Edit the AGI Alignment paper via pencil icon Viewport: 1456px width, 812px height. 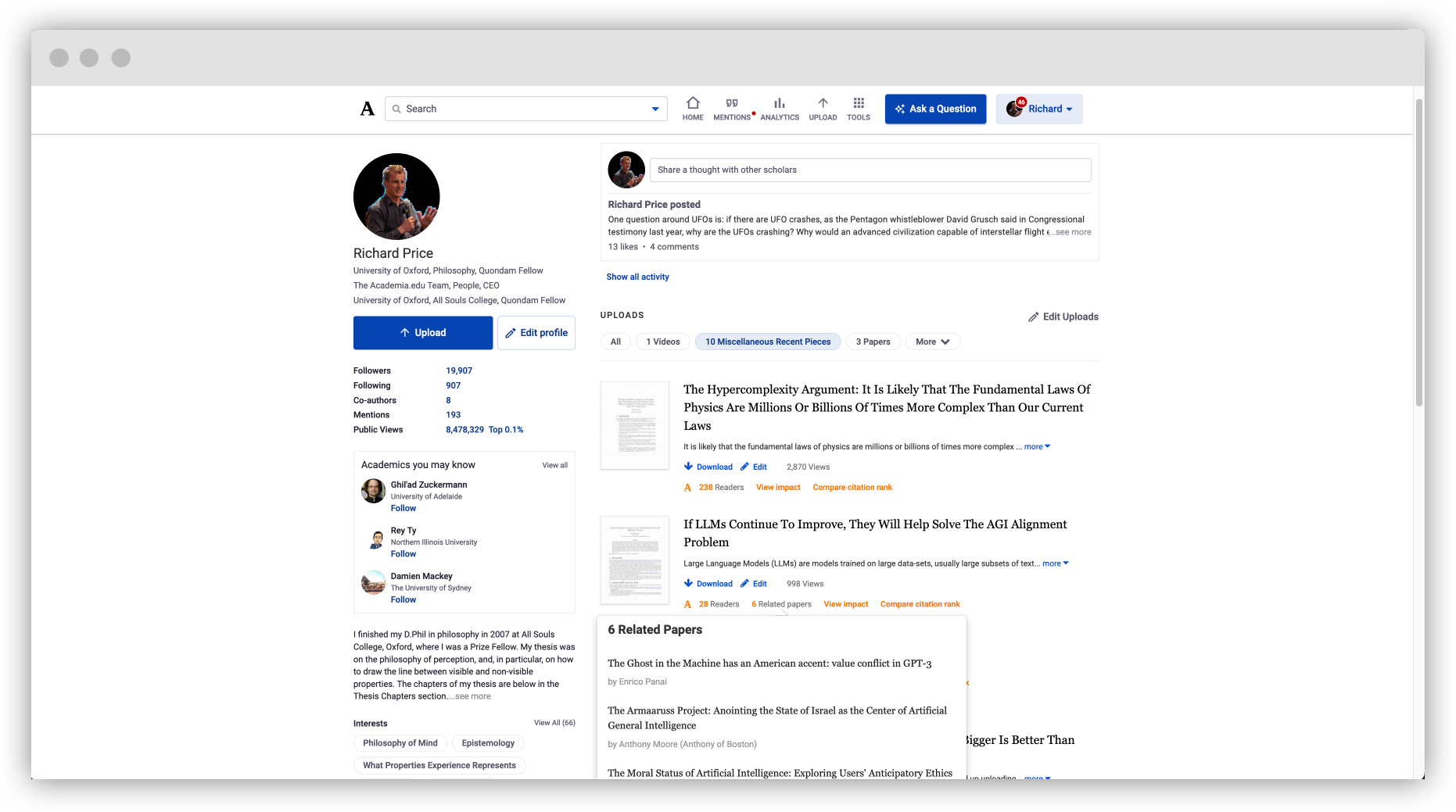click(x=753, y=583)
